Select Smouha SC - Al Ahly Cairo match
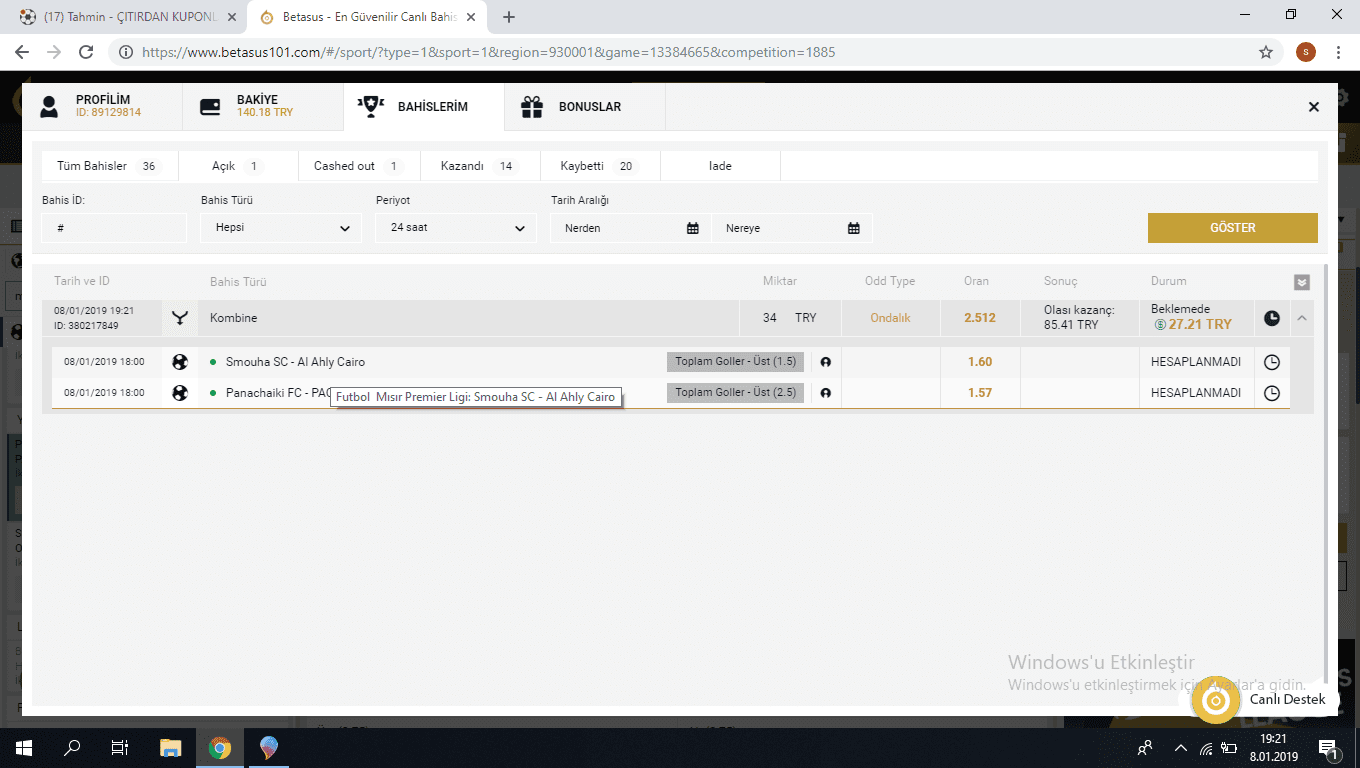 [x=295, y=362]
